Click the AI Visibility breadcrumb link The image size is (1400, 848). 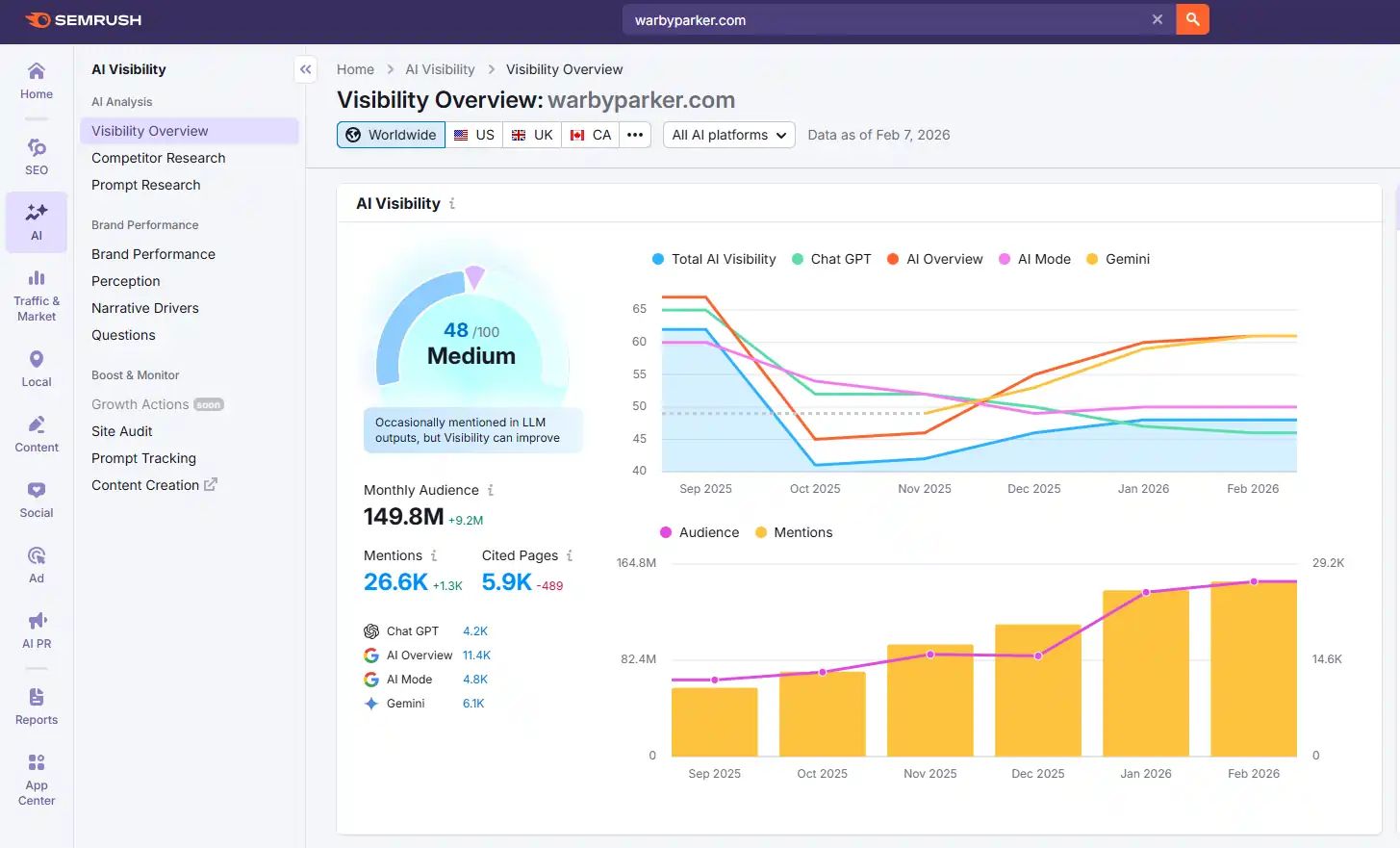440,69
